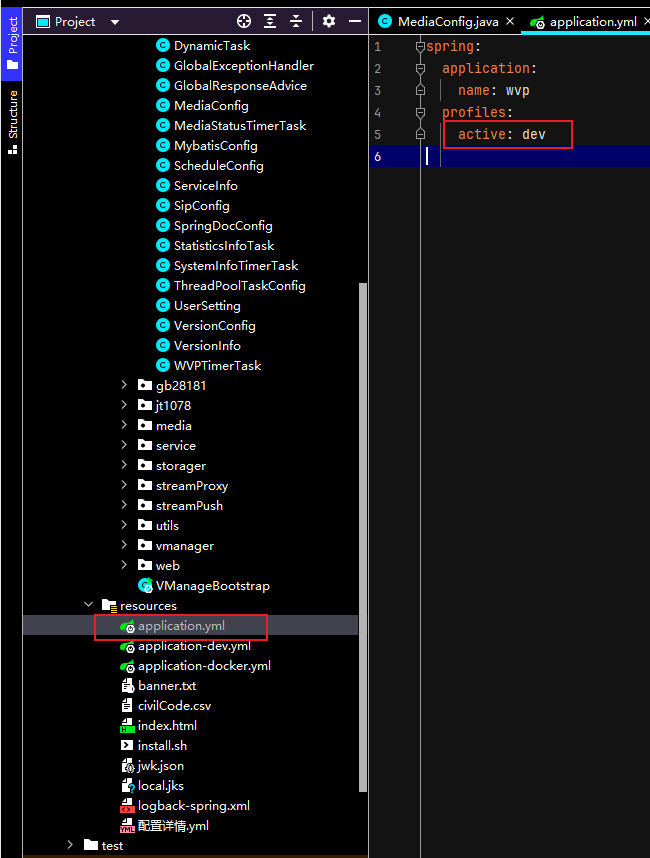Screen dimensions: 650x858
Task: Open install.sh script file
Action: pos(154,746)
